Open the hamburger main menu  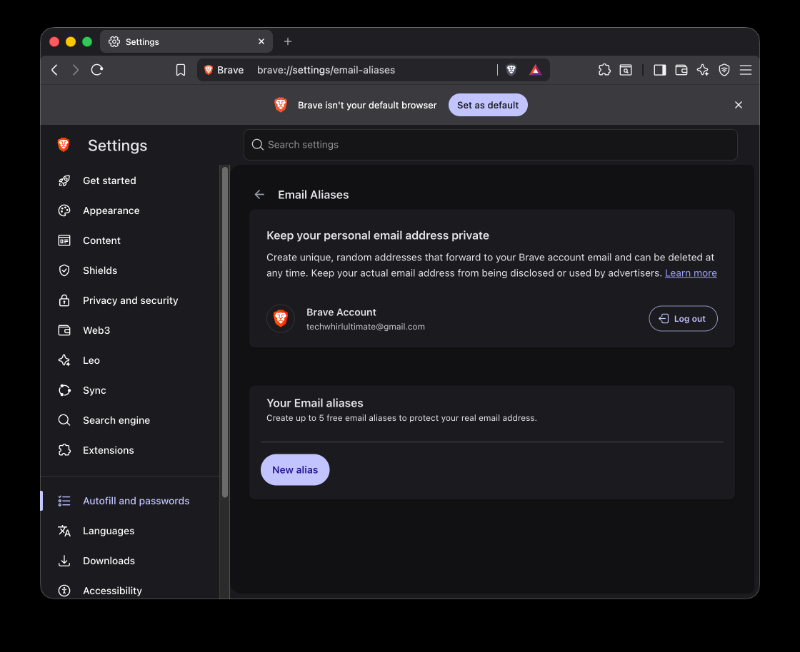tap(745, 70)
